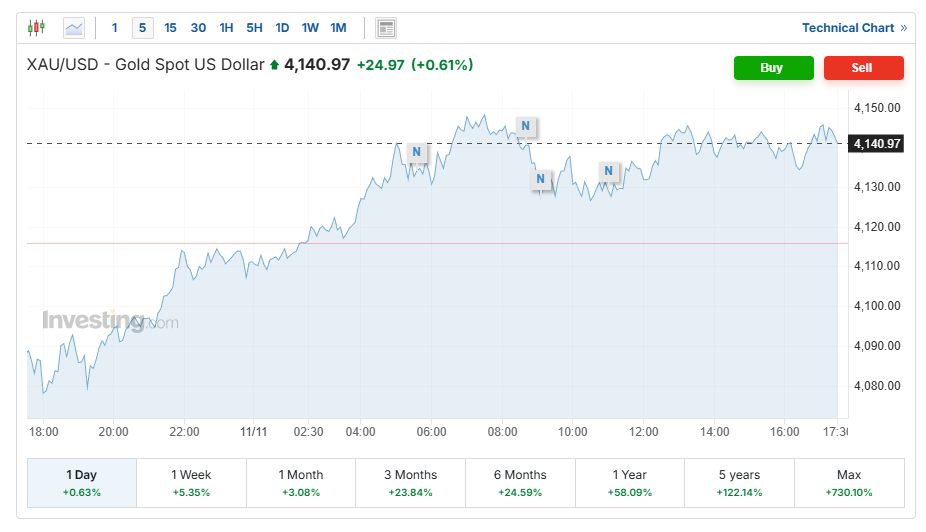Click the news marker near 09:00 dip
926x532 pixels.
(540, 179)
